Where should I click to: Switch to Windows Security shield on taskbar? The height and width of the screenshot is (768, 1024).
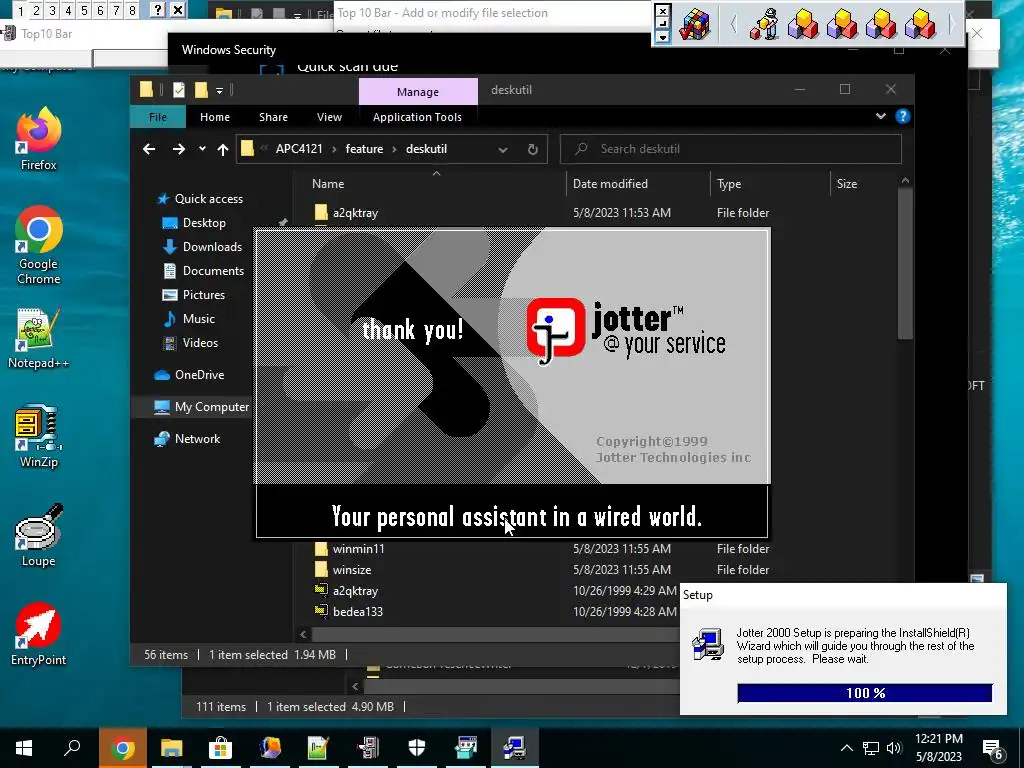point(417,748)
